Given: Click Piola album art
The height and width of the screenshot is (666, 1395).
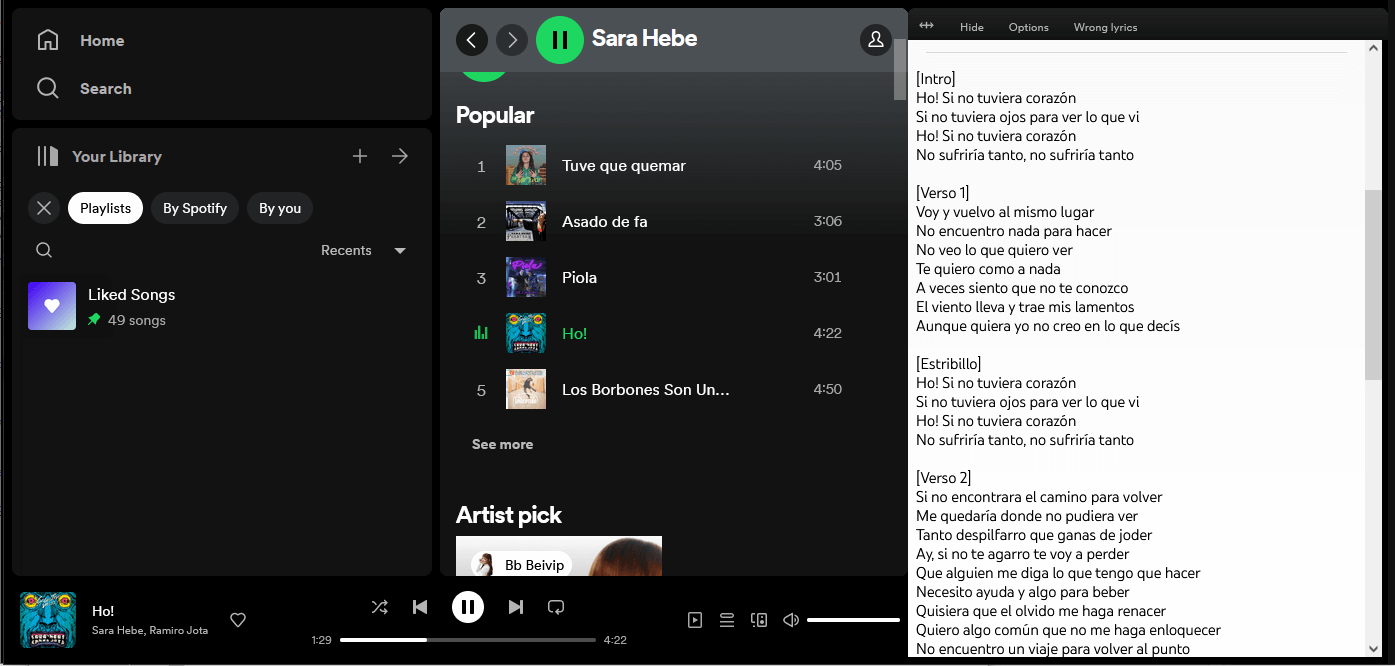Looking at the screenshot, I should coord(526,278).
